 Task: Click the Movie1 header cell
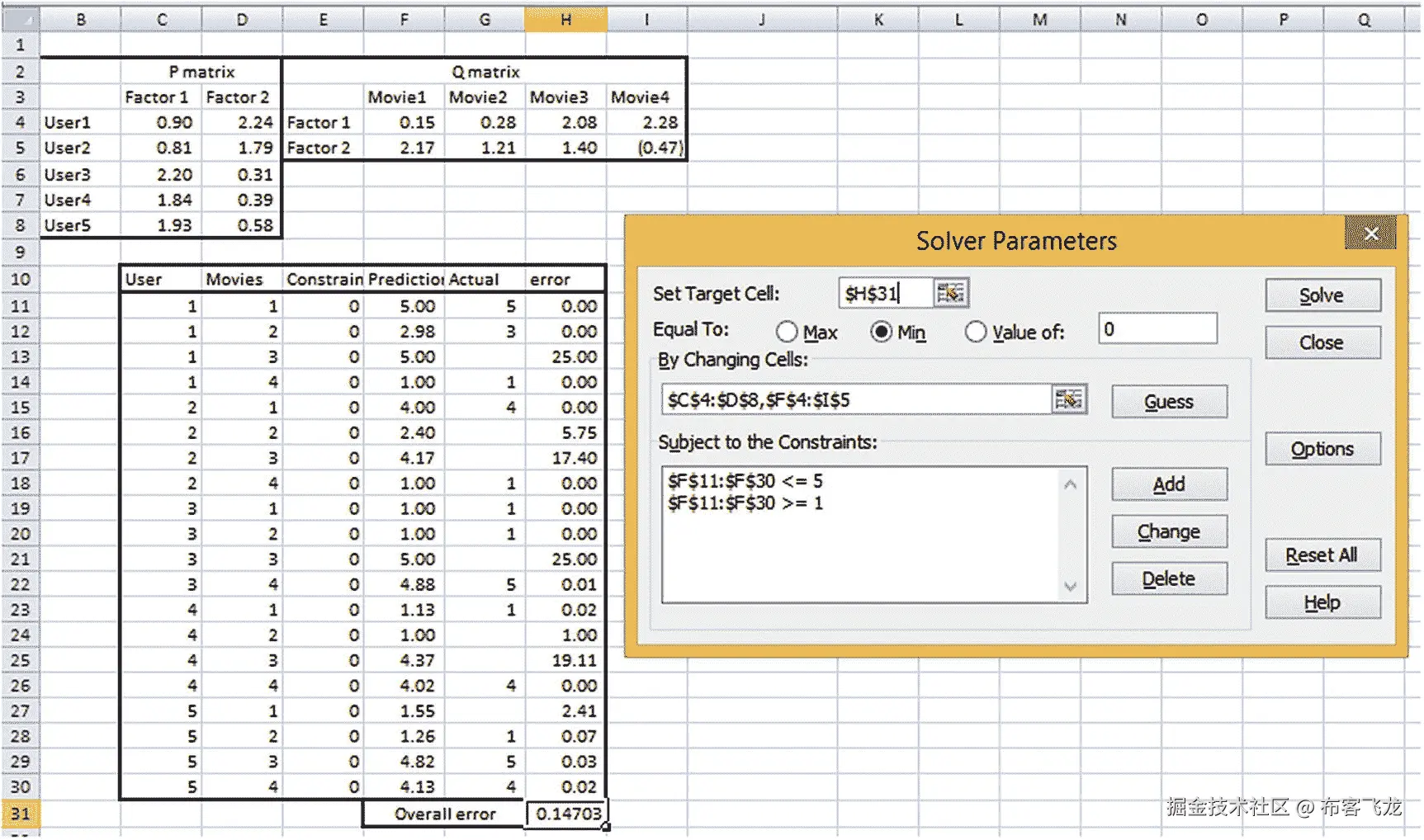click(x=404, y=97)
